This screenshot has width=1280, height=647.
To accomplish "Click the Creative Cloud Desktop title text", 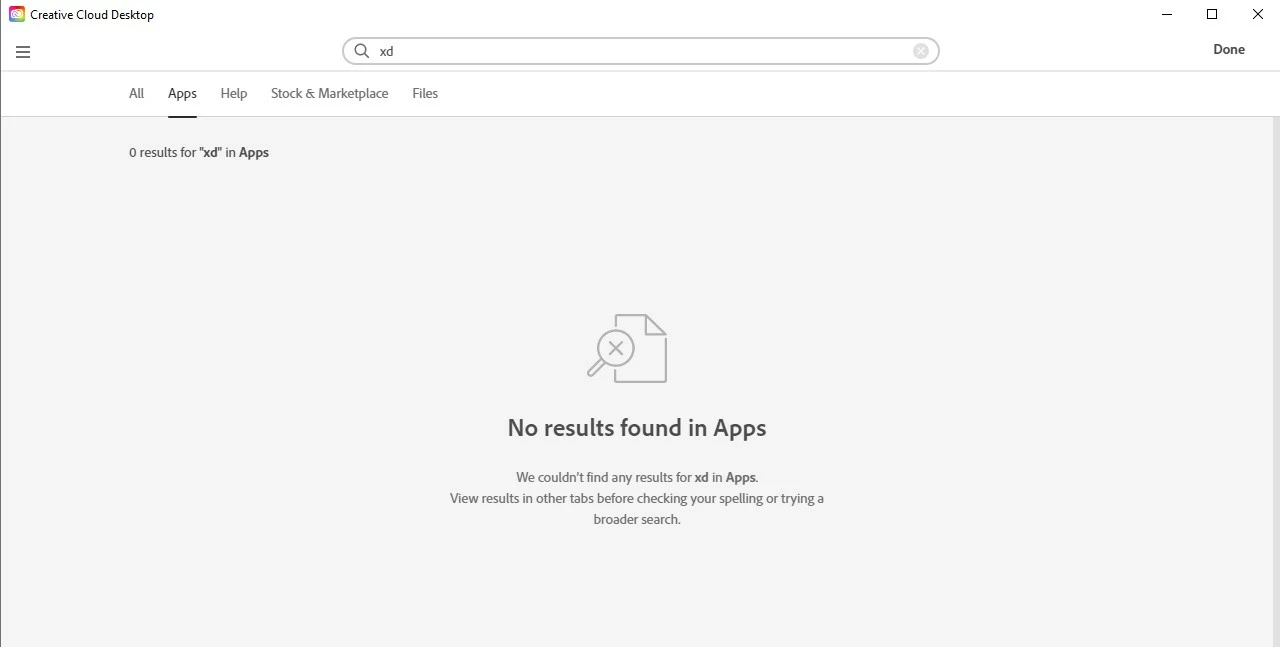I will pyautogui.click(x=92, y=15).
